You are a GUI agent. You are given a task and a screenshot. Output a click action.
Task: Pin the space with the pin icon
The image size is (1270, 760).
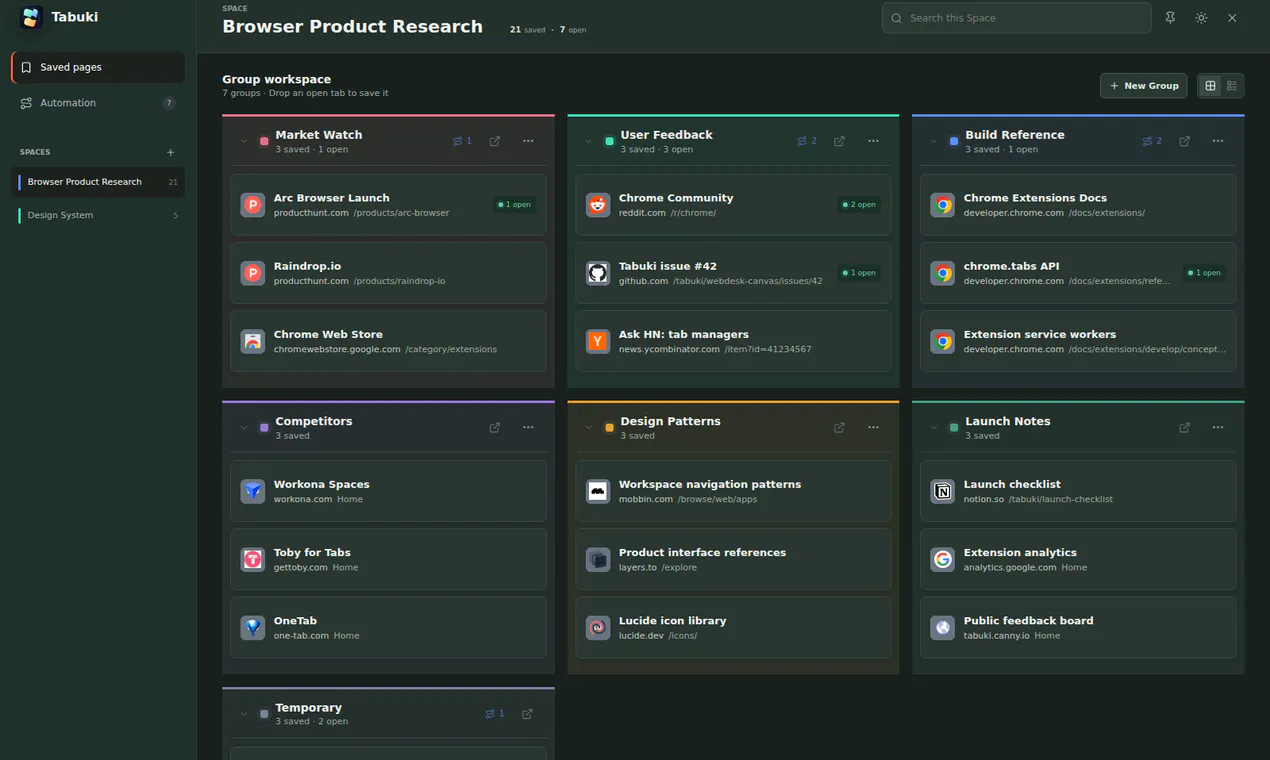(1170, 18)
